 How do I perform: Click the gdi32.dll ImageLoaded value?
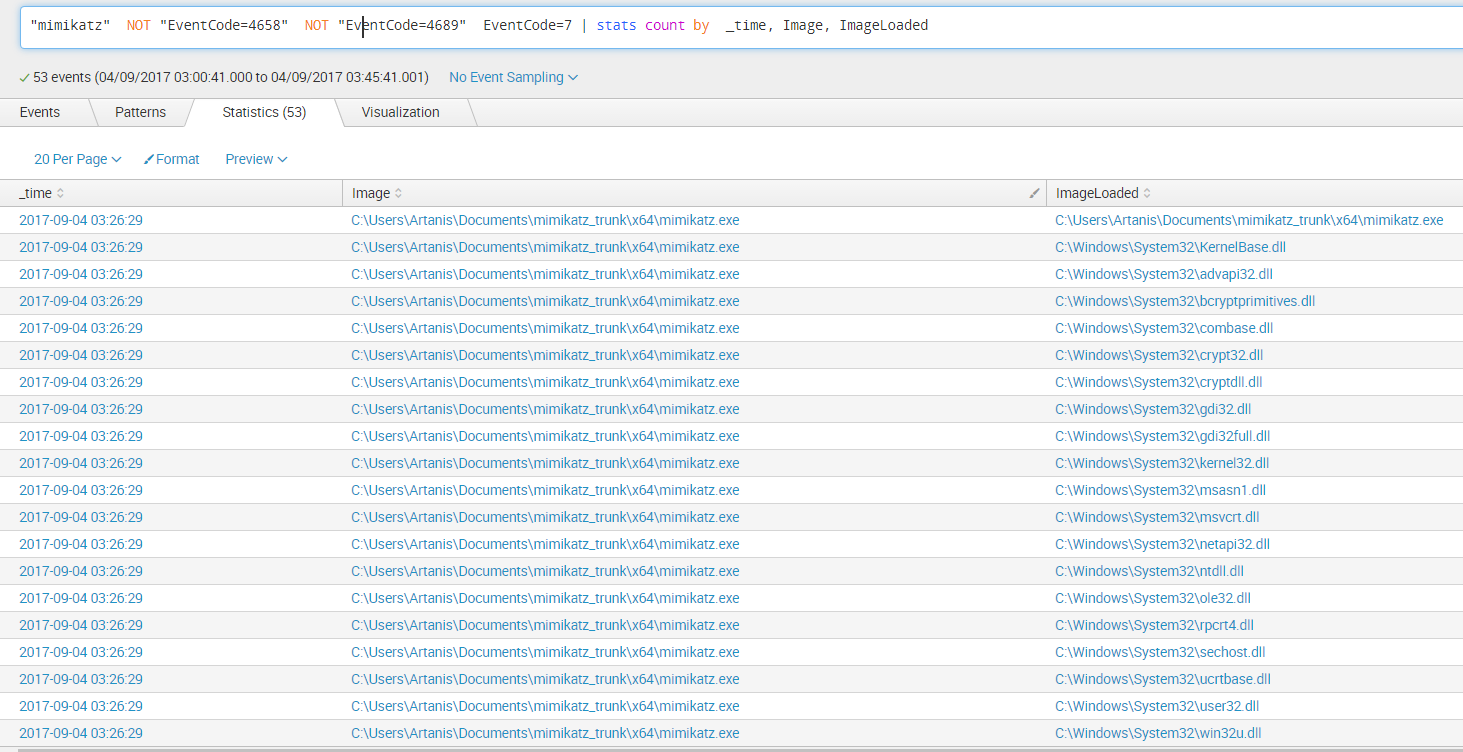tap(1153, 409)
